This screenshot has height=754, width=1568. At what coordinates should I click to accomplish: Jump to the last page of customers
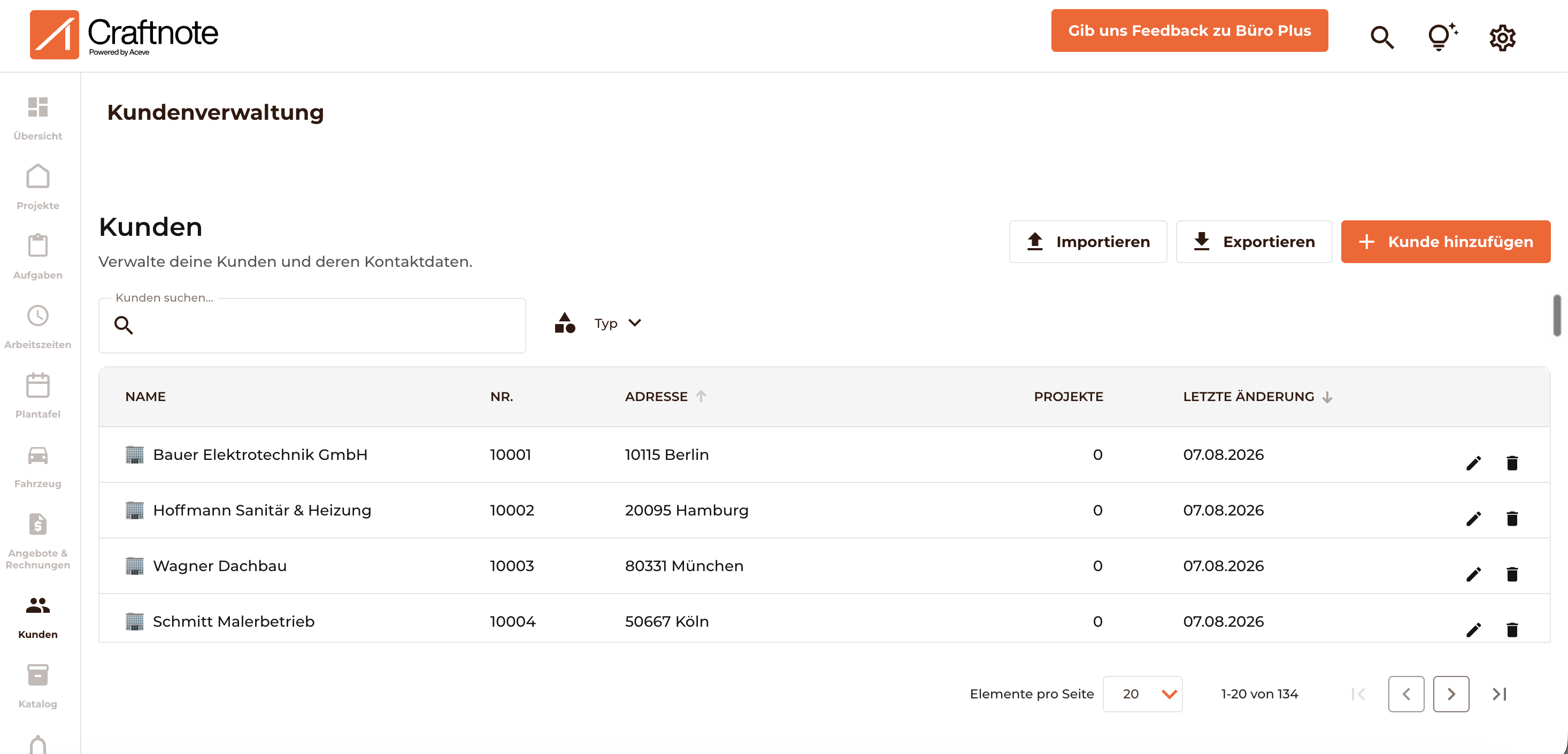point(1499,694)
